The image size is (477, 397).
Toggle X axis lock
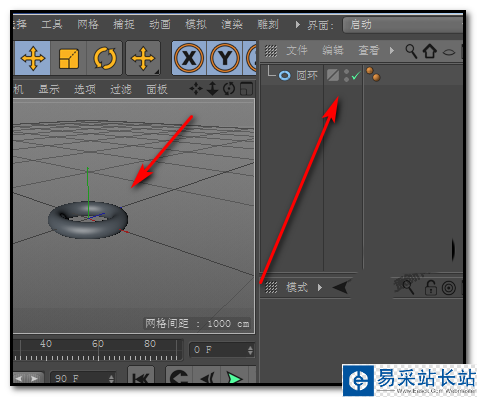pyautogui.click(x=189, y=58)
